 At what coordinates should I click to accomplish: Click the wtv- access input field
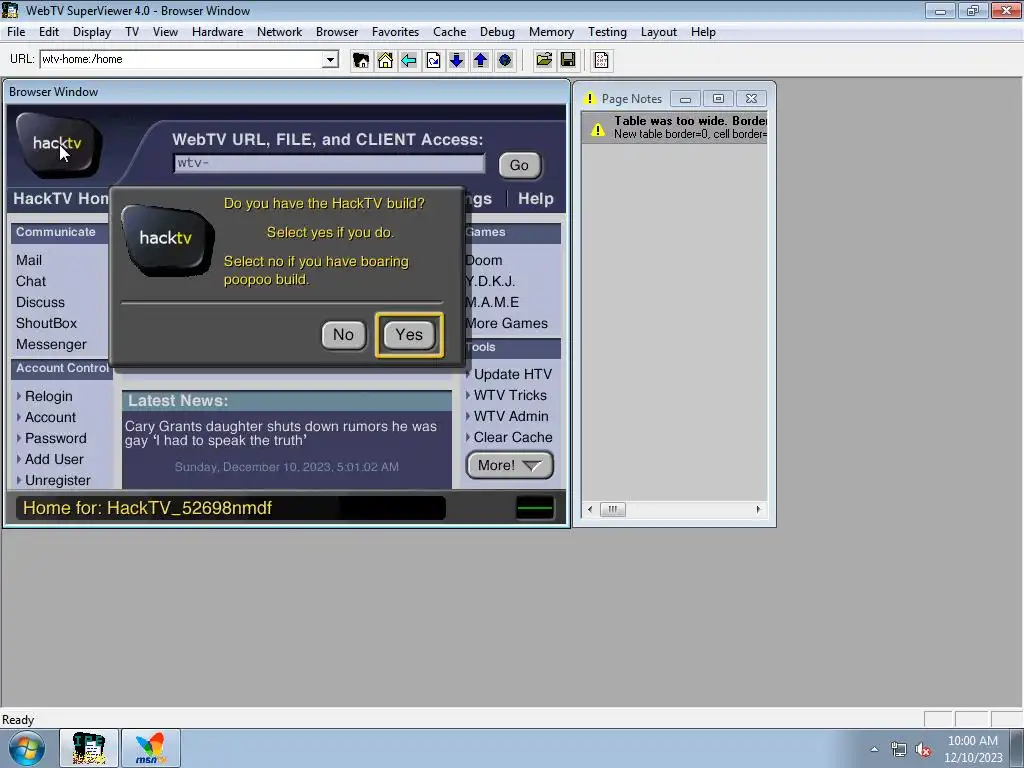click(329, 163)
